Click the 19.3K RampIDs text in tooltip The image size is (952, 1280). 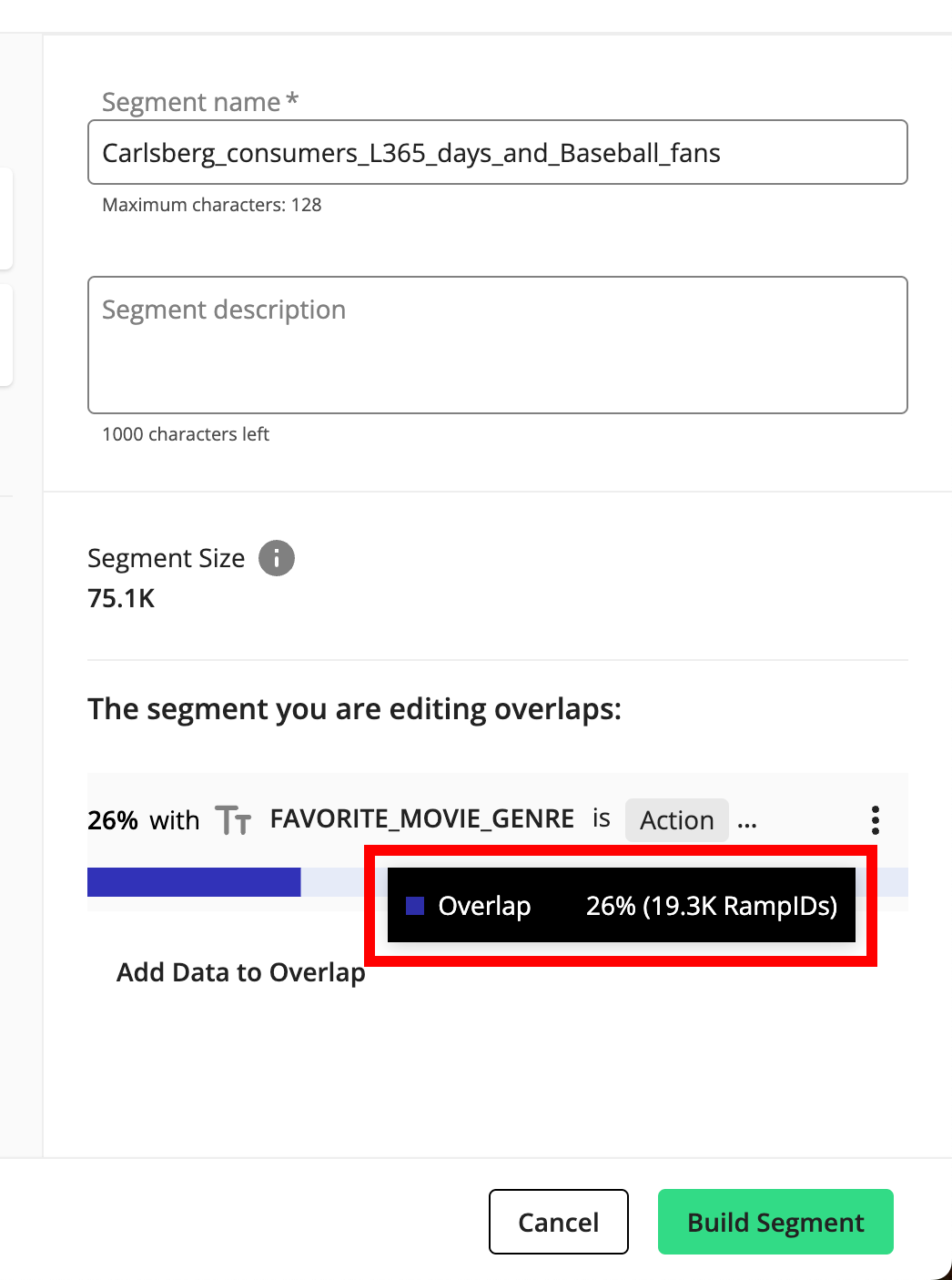click(739, 906)
